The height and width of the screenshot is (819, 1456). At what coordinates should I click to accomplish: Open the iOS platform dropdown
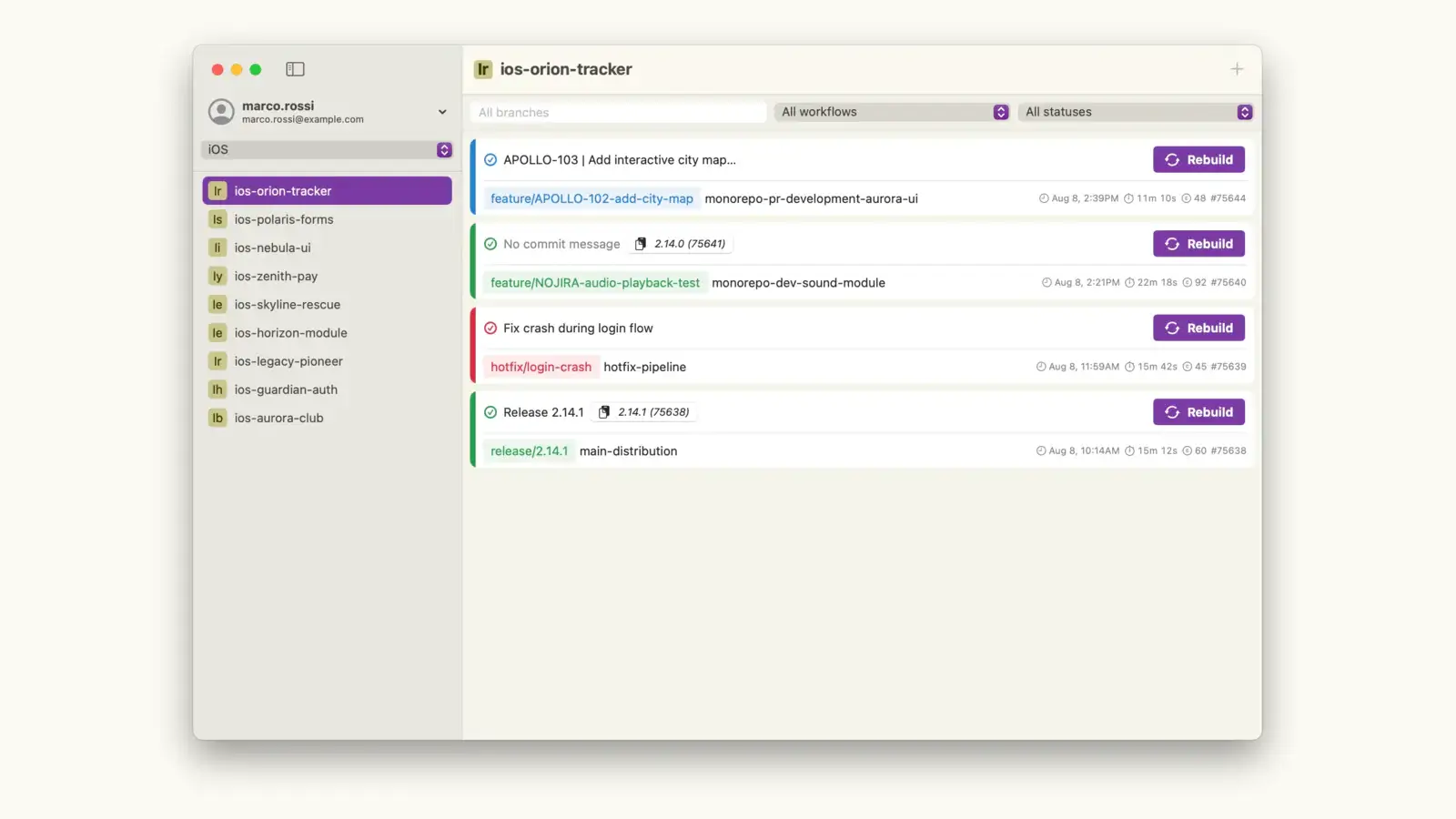point(327,149)
